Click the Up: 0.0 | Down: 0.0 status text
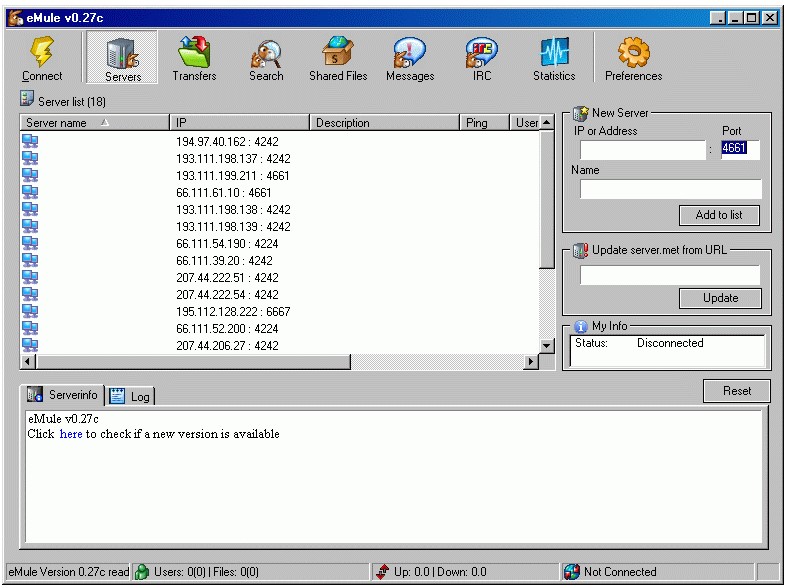Screen dimensions: 788x588 click(440, 572)
